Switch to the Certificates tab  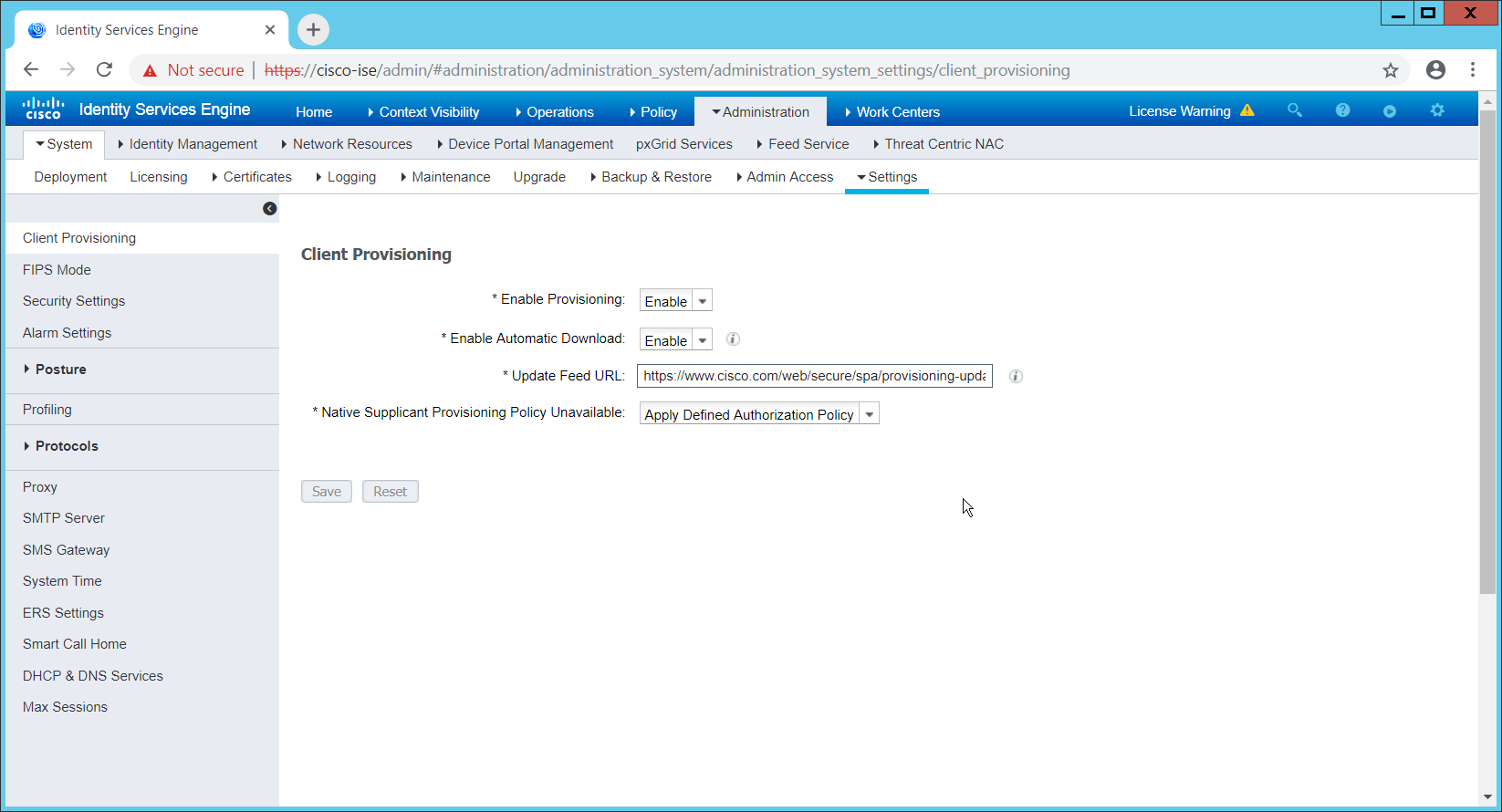256,177
